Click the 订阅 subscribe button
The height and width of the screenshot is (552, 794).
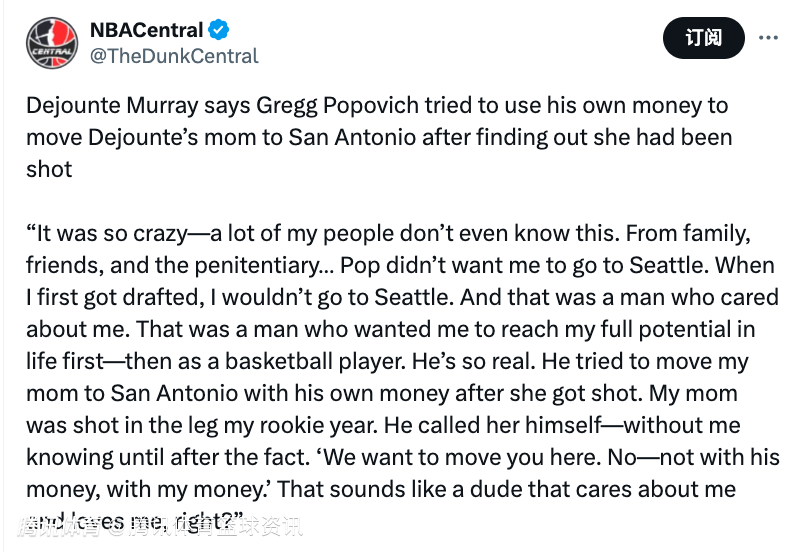point(703,38)
